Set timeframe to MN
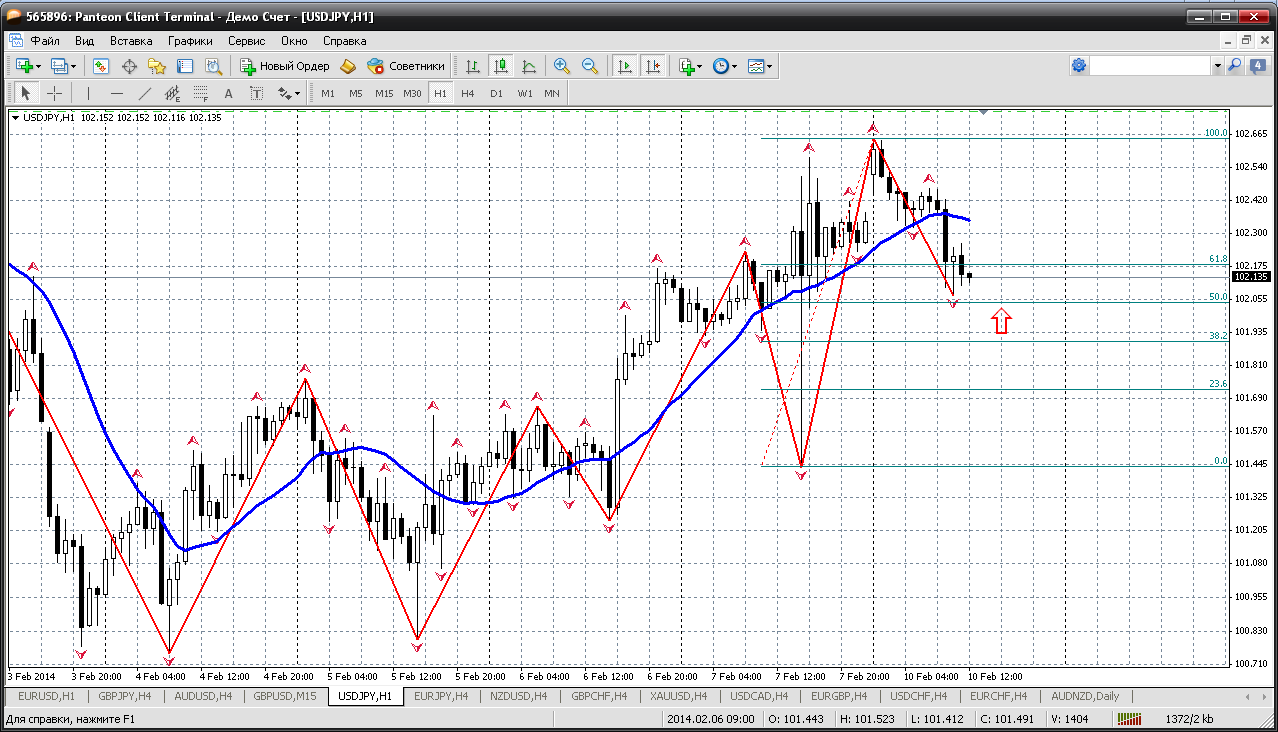The width and height of the screenshot is (1278, 732). click(552, 93)
